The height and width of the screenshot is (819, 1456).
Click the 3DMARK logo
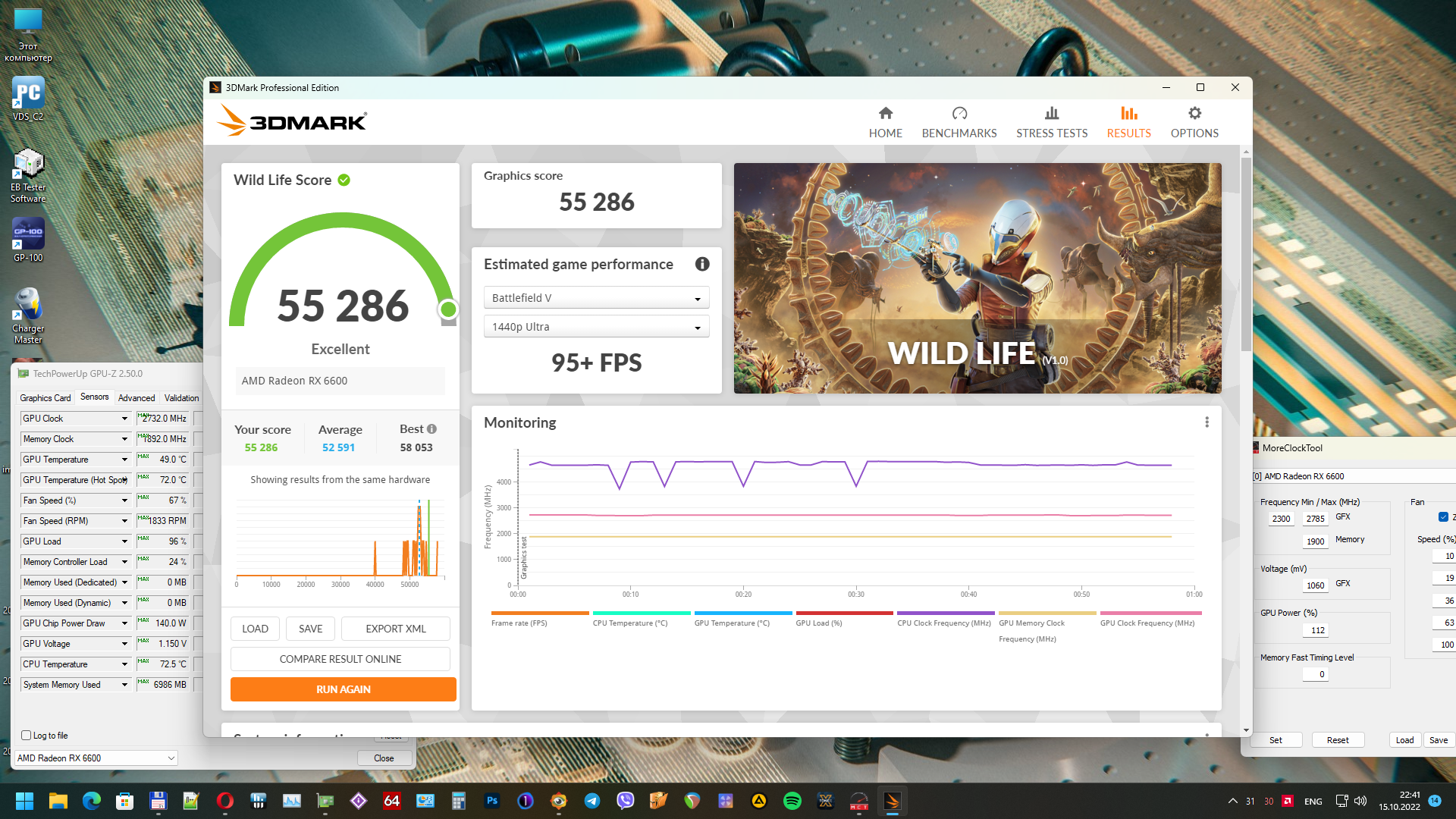tap(292, 121)
